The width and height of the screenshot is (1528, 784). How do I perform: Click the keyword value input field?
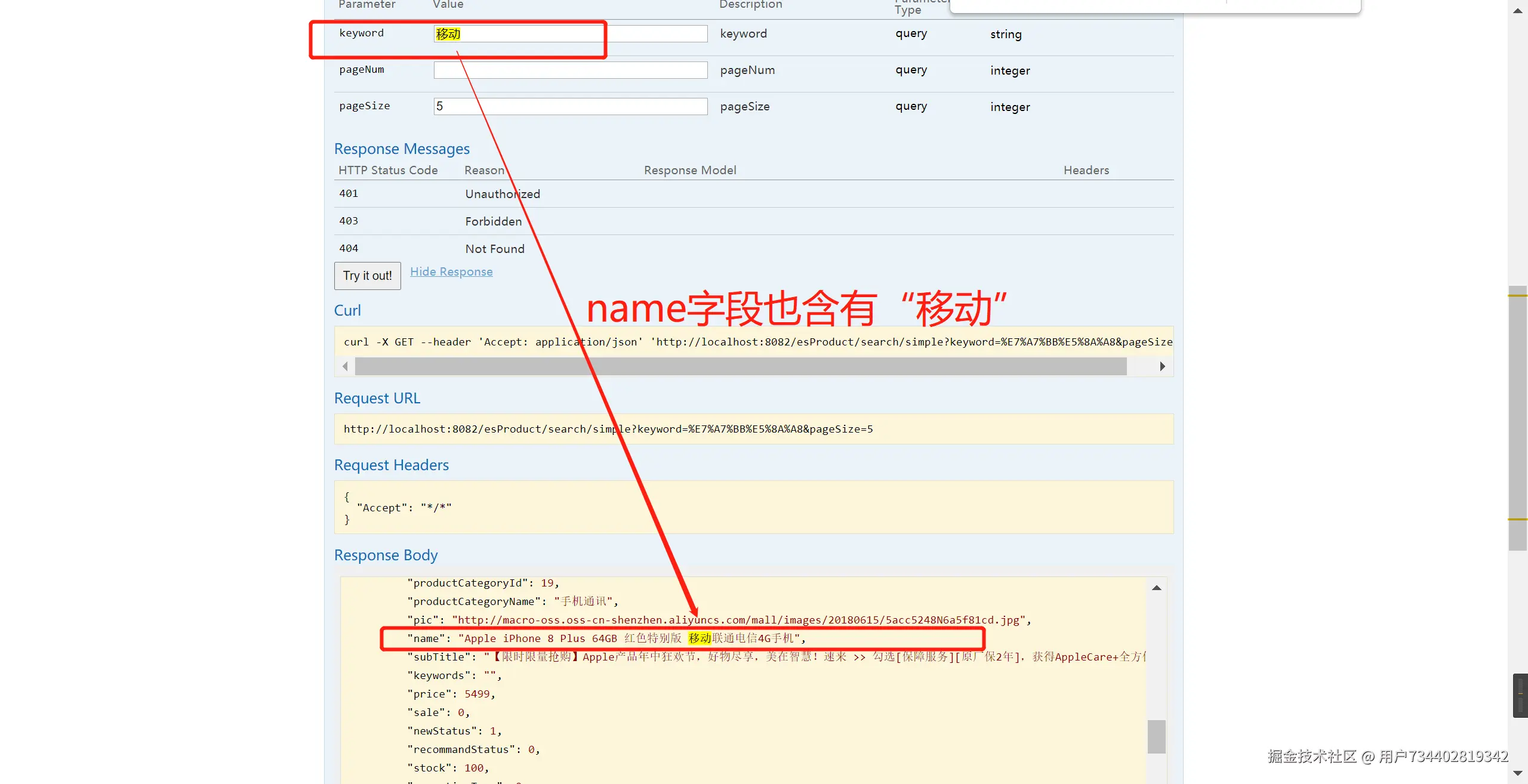point(571,34)
